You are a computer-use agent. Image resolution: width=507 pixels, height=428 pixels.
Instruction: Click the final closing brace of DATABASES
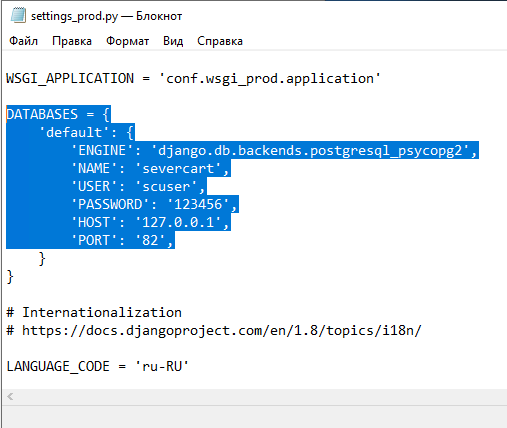[10, 277]
